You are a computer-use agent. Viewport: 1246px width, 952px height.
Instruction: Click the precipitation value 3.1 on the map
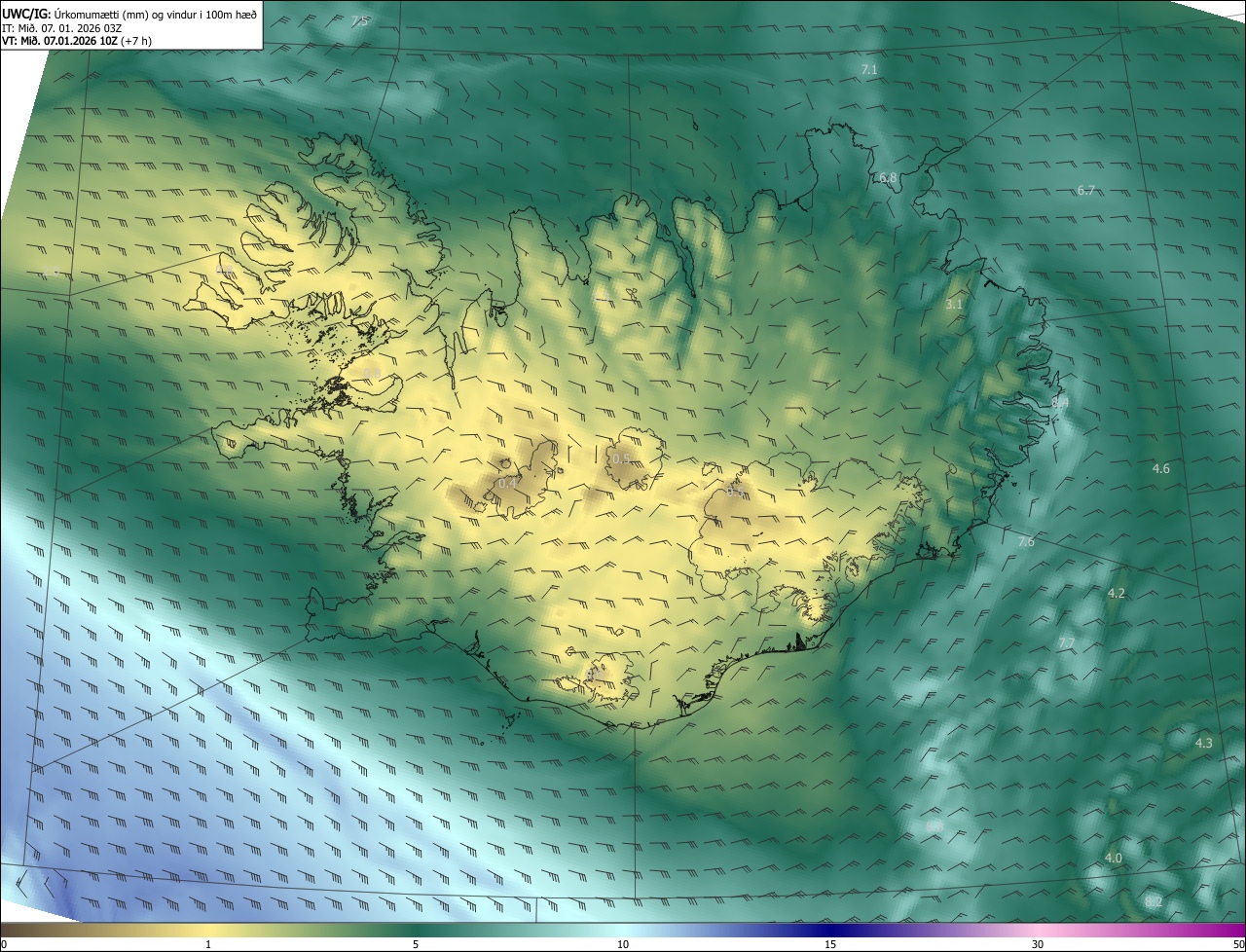954,305
